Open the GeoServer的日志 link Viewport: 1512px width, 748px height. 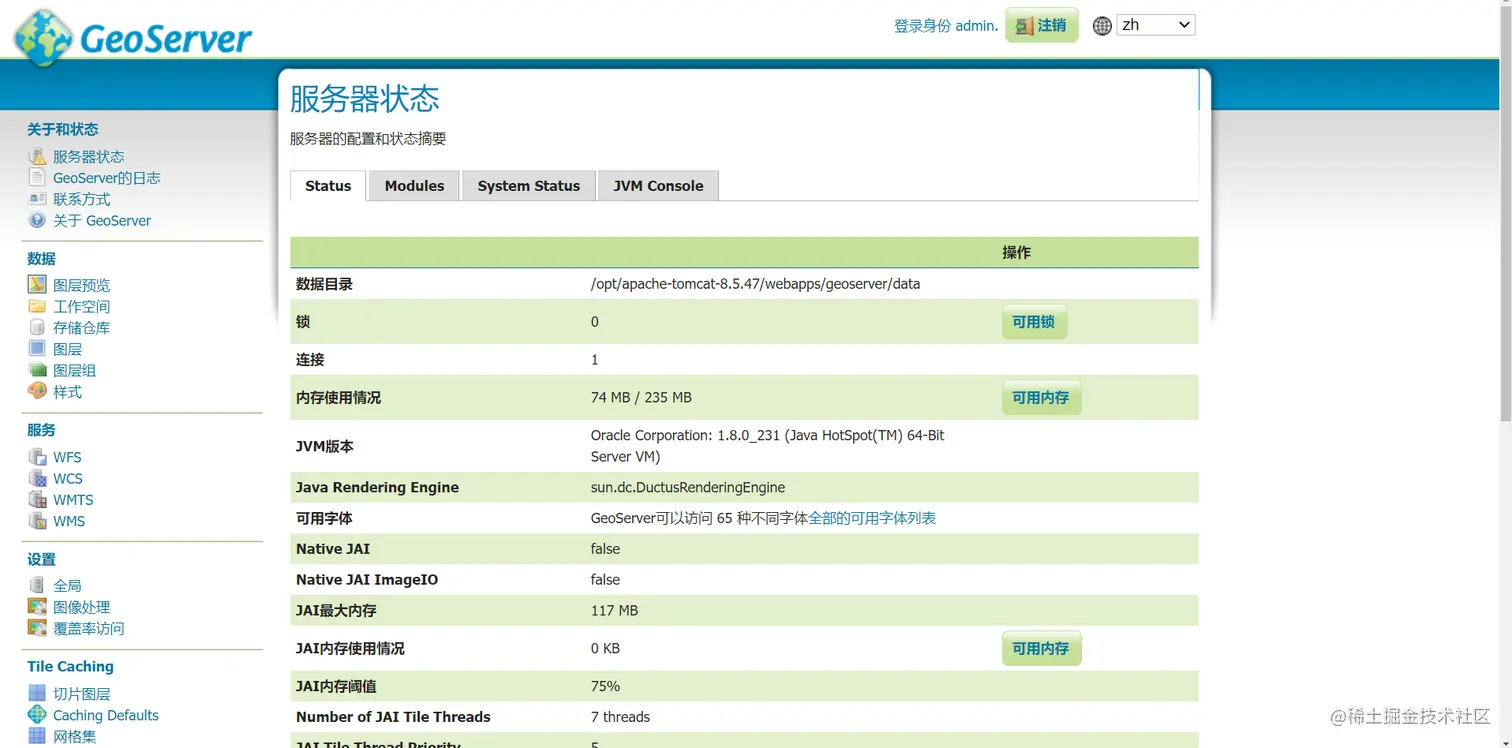tap(107, 178)
